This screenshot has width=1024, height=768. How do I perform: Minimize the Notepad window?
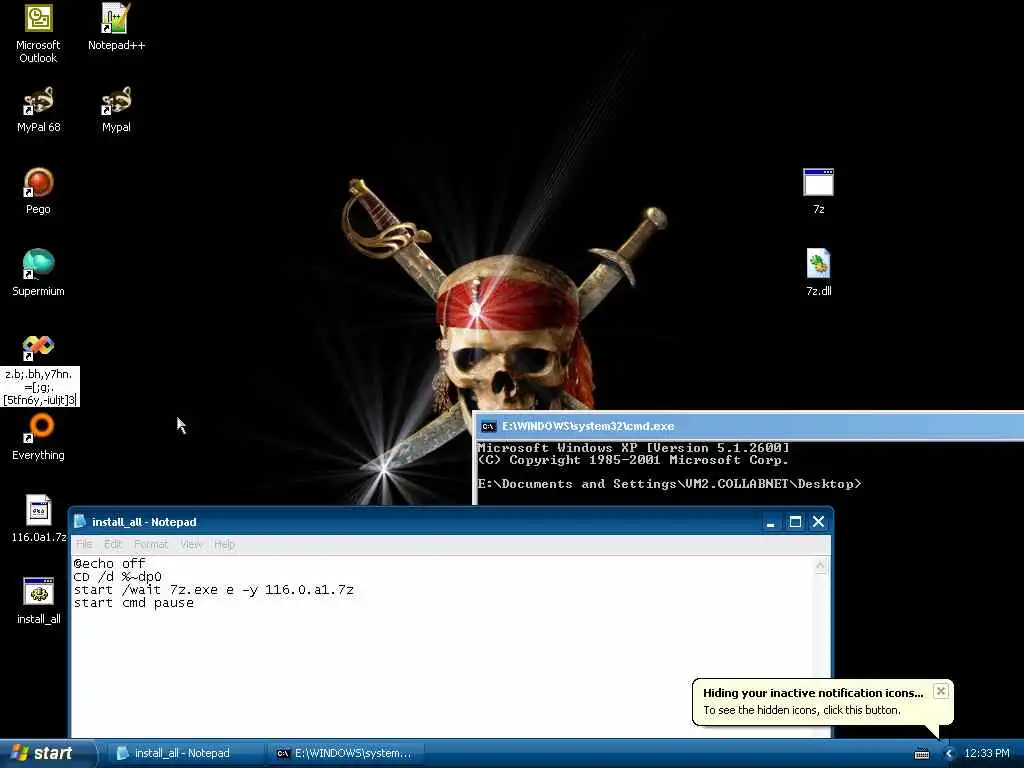pos(771,522)
